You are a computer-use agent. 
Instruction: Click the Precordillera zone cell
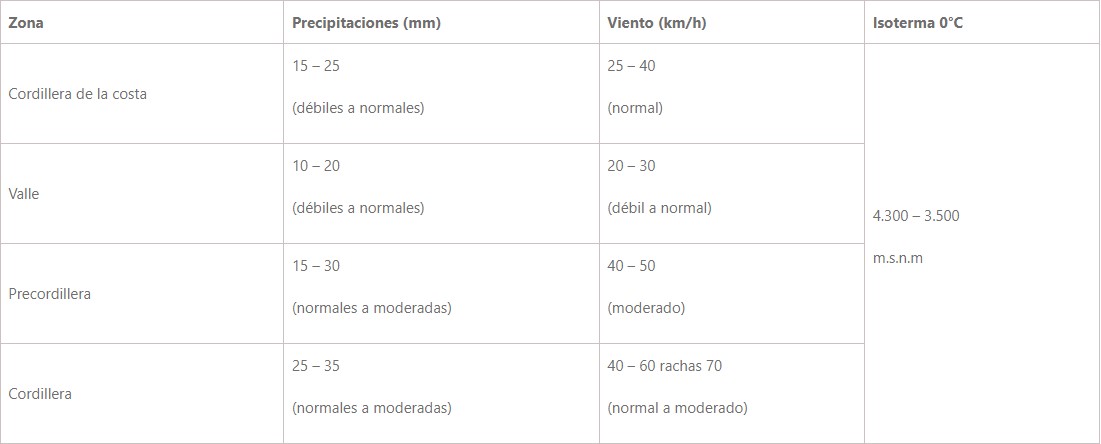50,294
